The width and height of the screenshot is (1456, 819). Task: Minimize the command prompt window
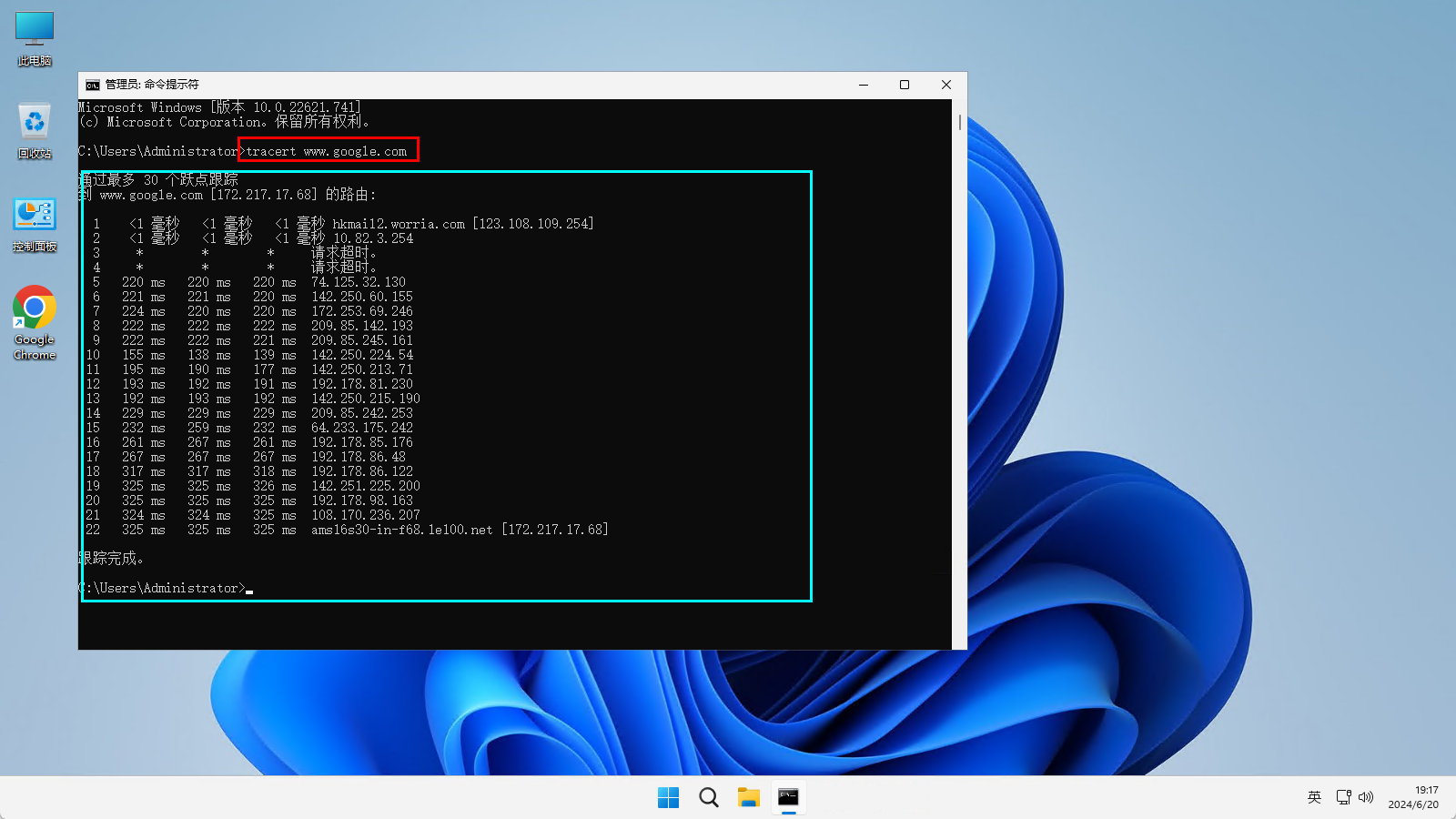click(864, 85)
